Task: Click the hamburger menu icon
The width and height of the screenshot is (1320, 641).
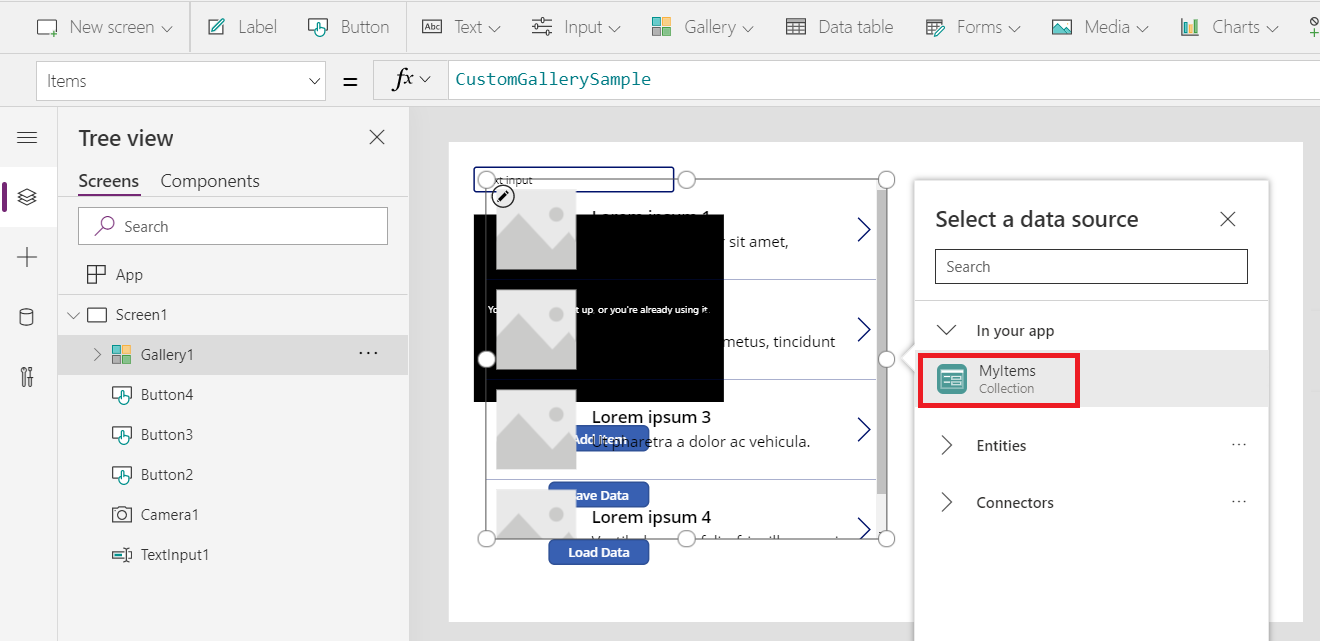Action: coord(26,138)
